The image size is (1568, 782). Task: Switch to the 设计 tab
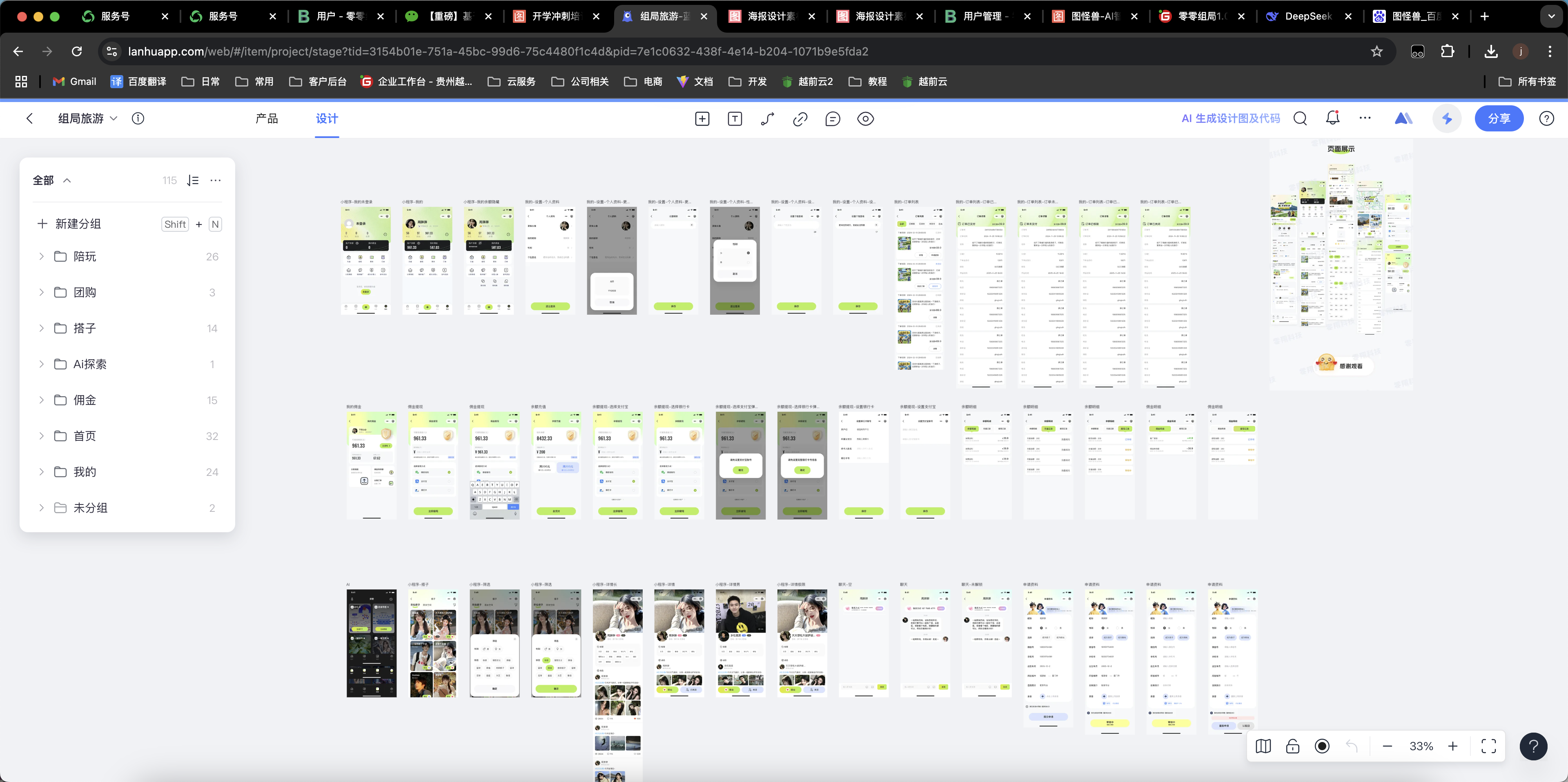coord(327,119)
